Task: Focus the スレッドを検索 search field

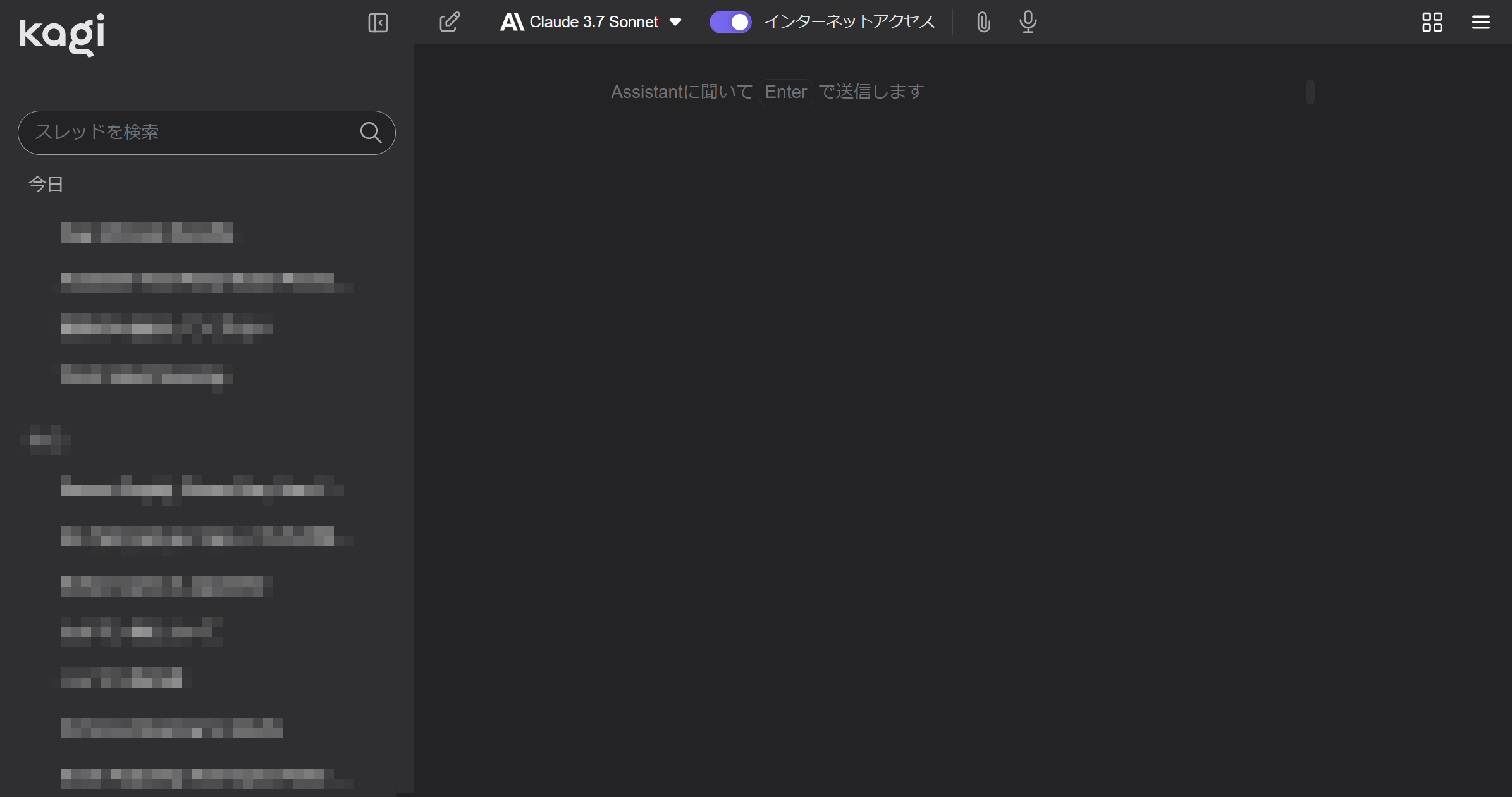Action: tap(190, 133)
